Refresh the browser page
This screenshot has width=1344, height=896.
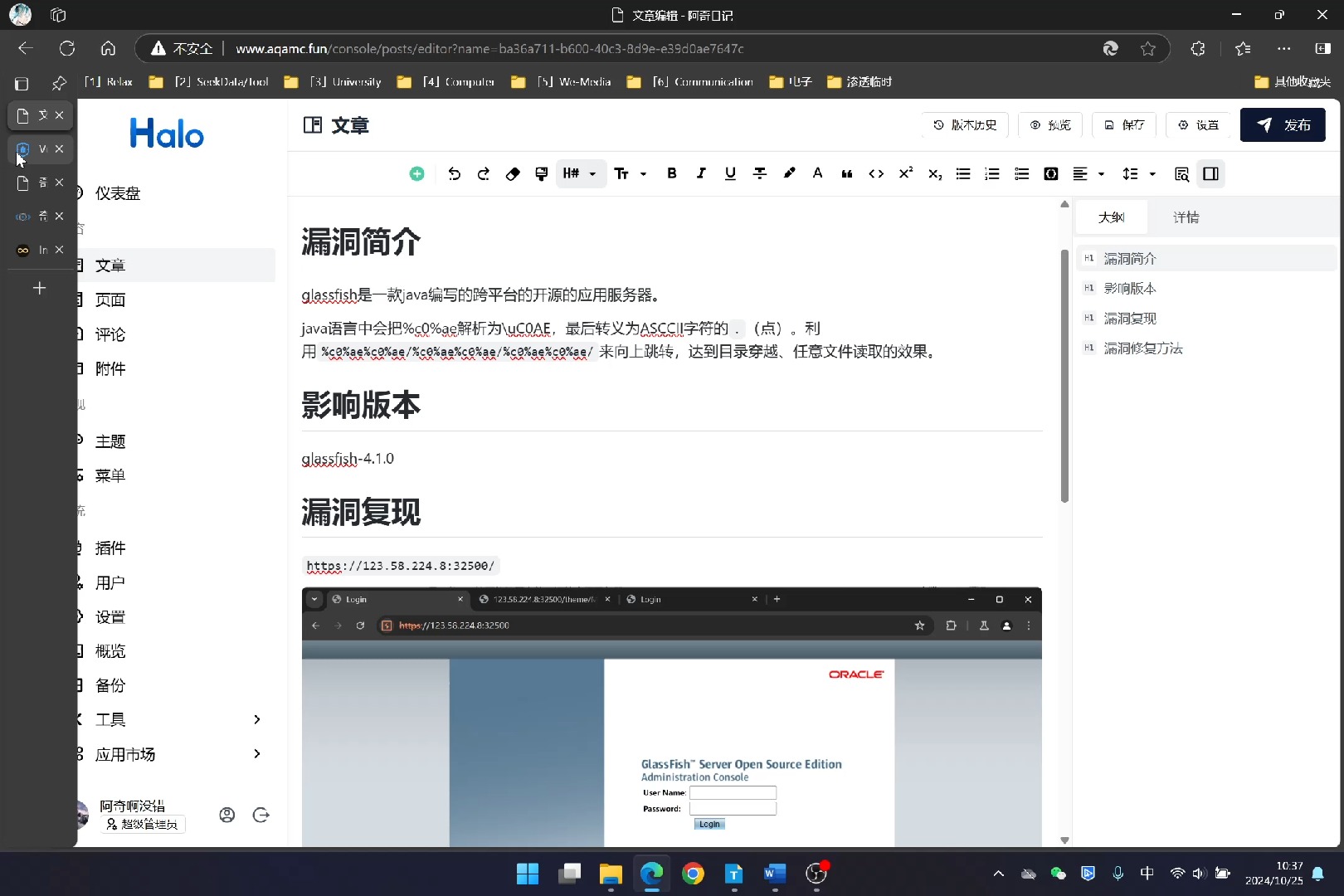67,48
